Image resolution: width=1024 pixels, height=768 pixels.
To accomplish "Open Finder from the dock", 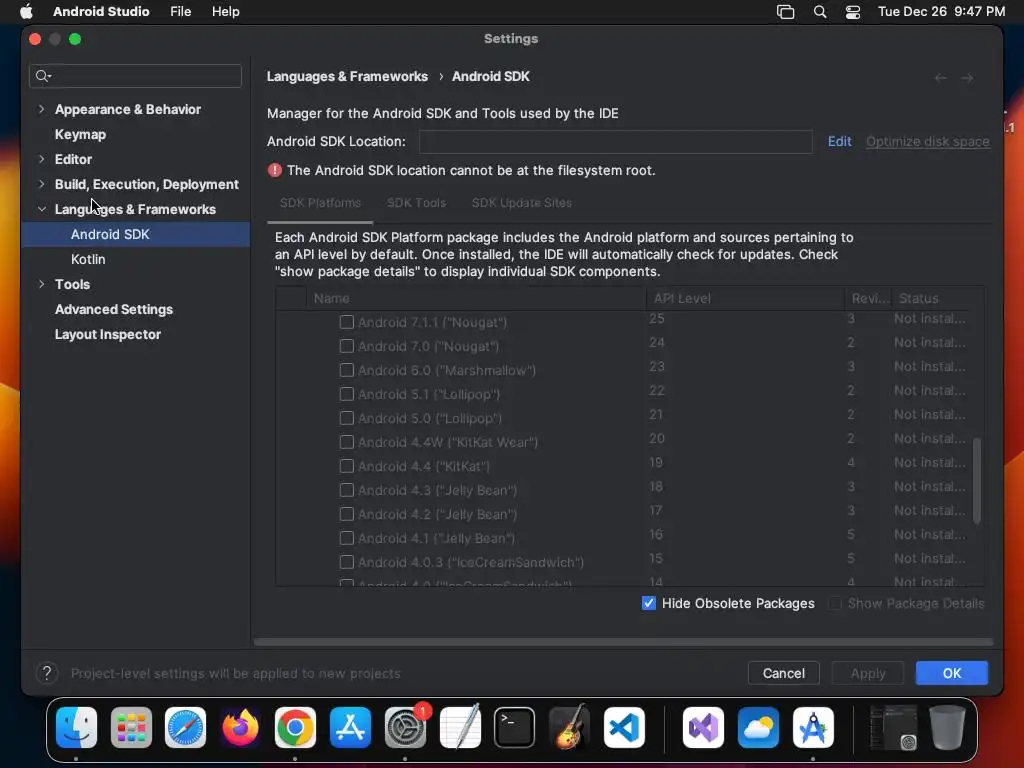I will (x=76, y=728).
